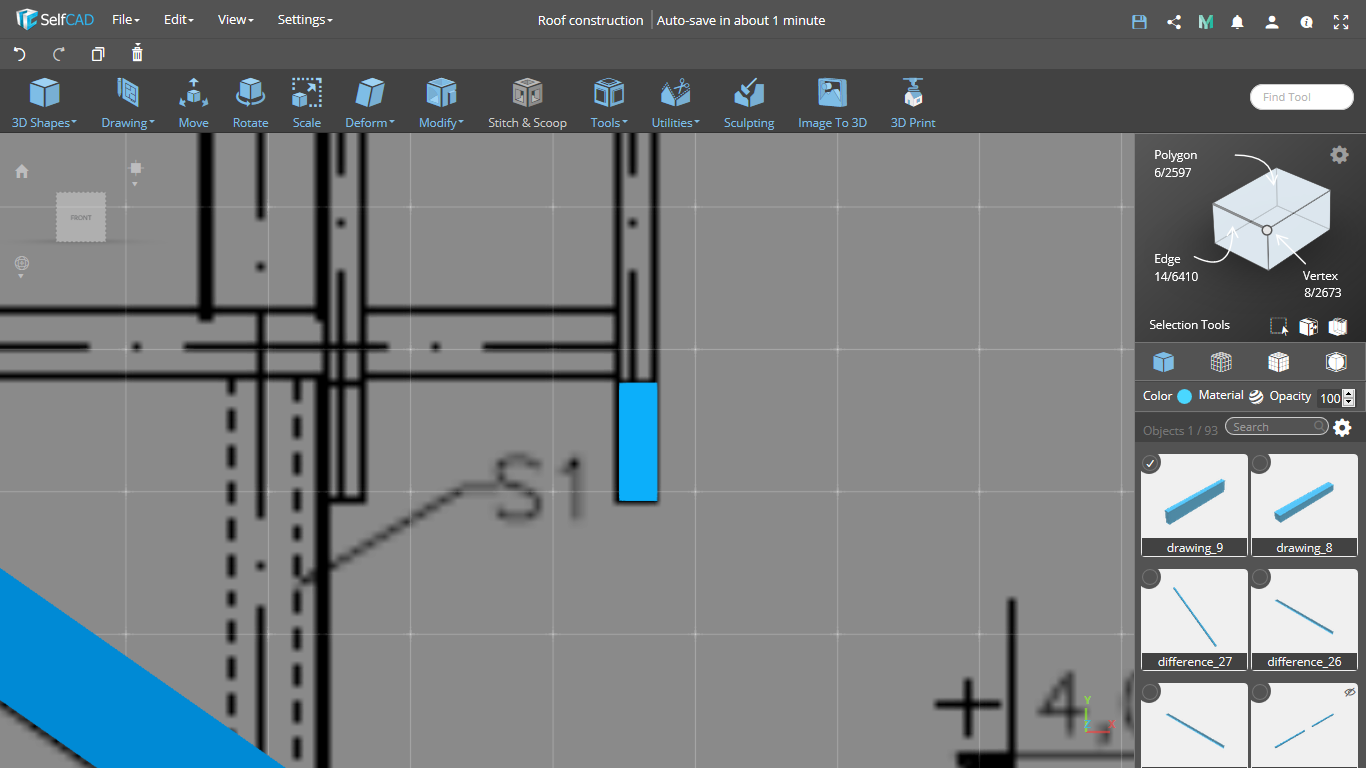Switch to solid plus wireframe mode cube
The height and width of the screenshot is (768, 1366).
1278,362
